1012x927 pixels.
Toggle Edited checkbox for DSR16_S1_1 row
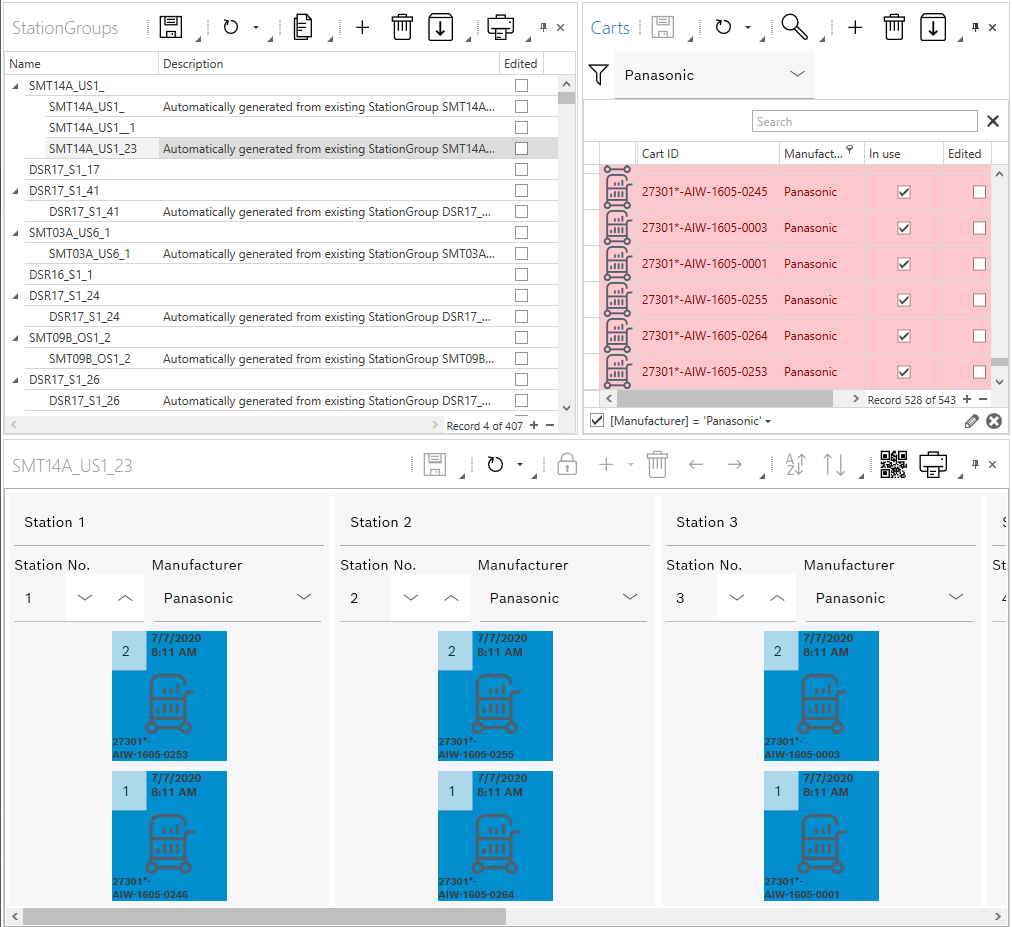pos(521,274)
